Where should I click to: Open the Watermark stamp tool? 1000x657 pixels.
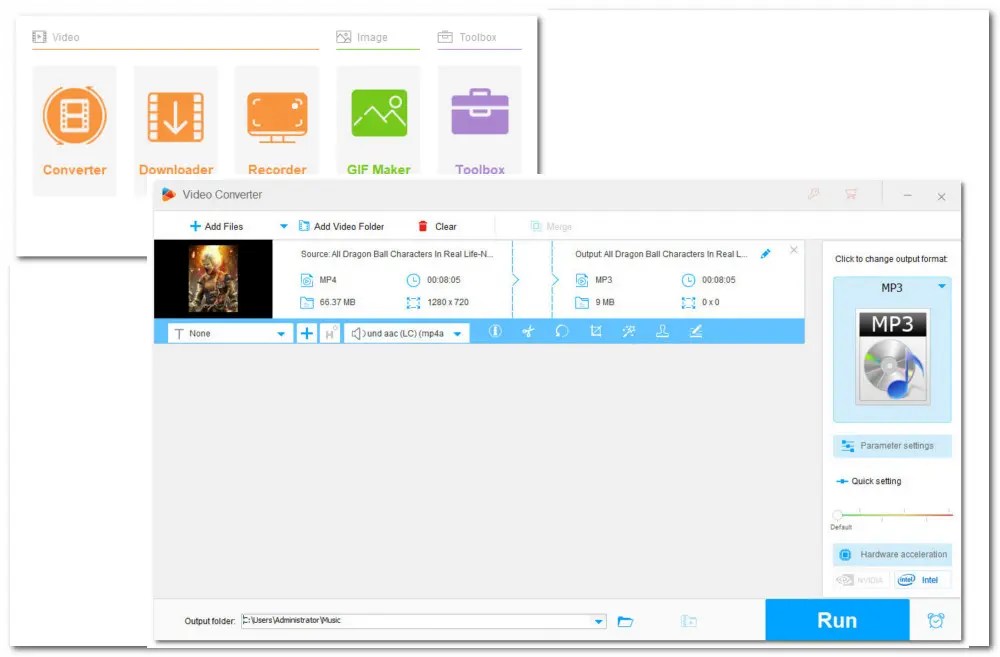662,331
